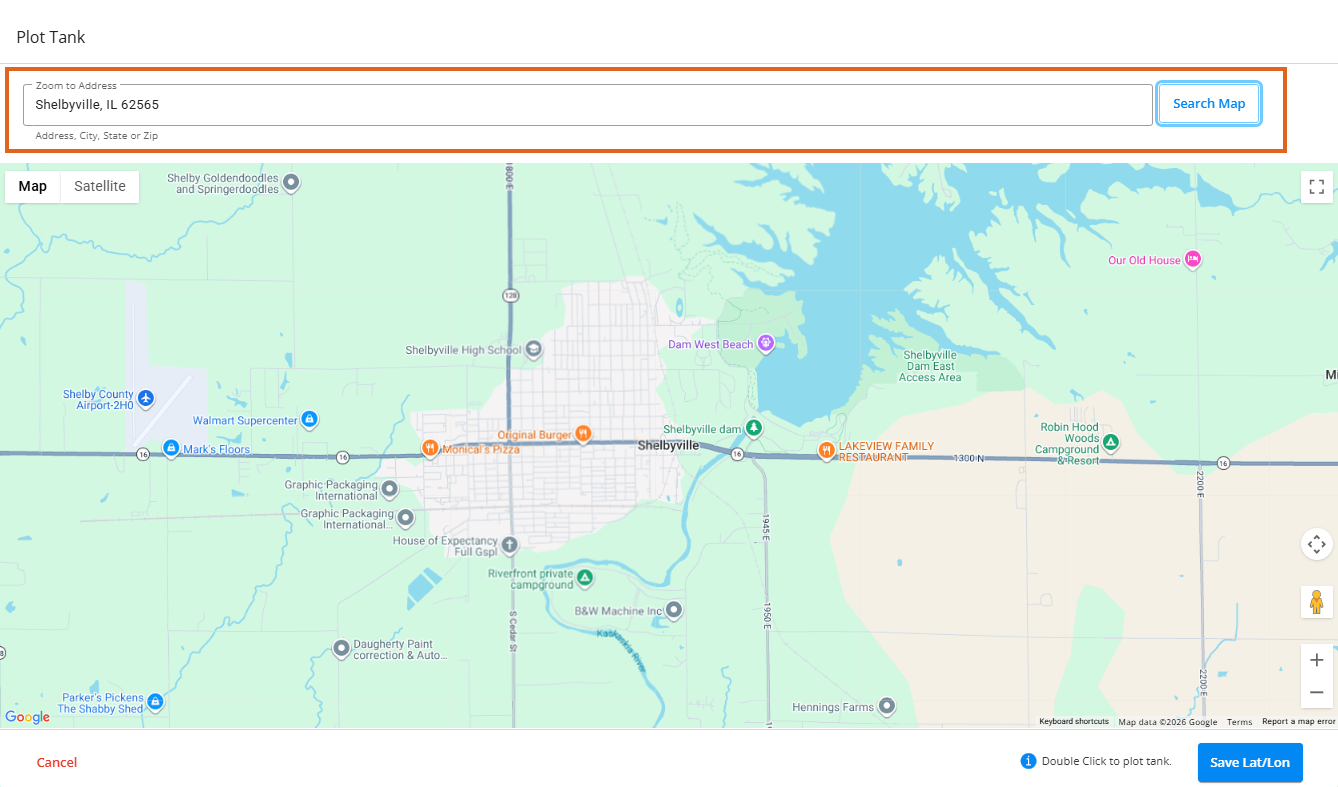Screen dimensions: 1338x787
Task: Switch to Map view type
Action: [33, 187]
